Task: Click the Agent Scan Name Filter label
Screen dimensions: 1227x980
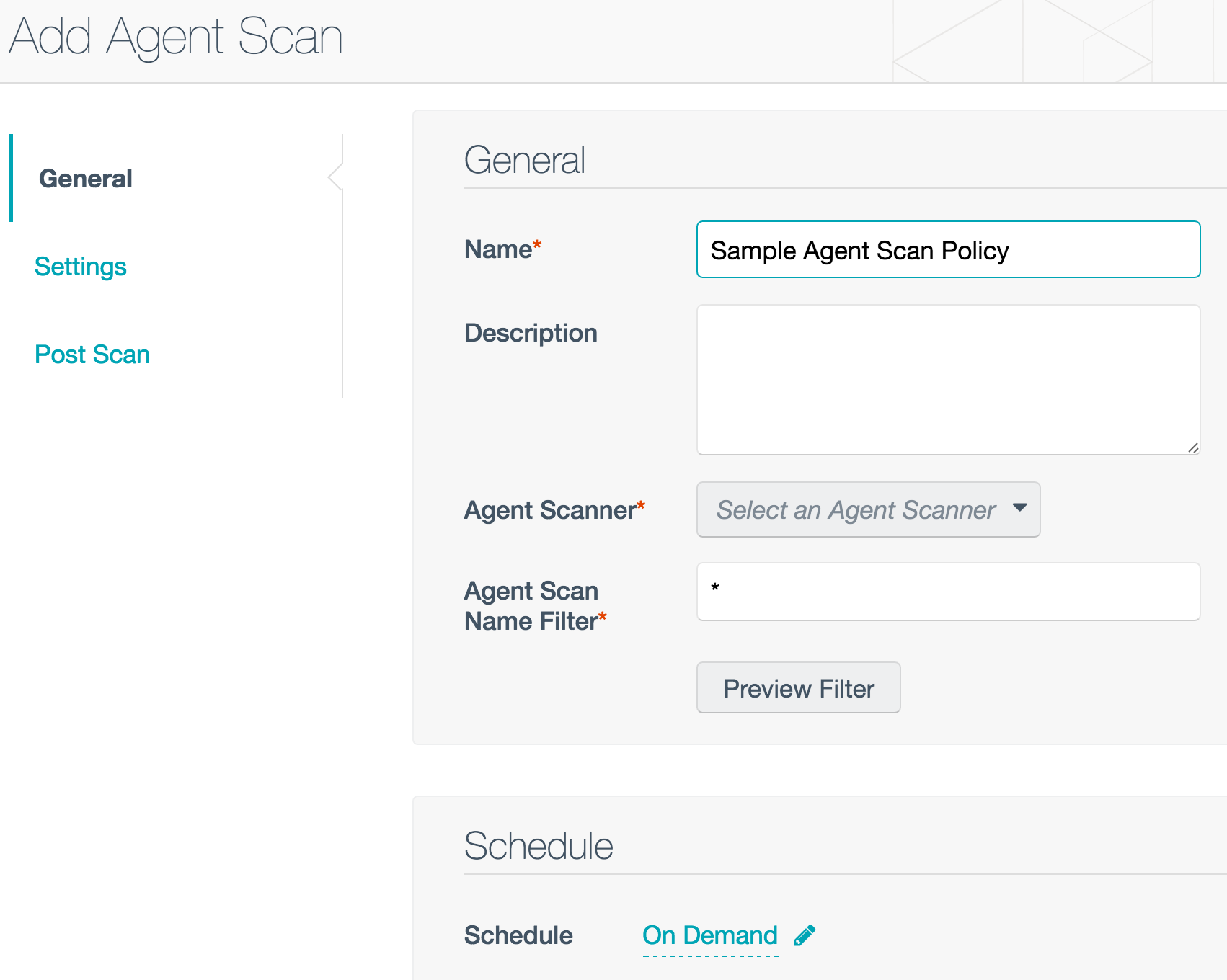Action: pos(531,606)
